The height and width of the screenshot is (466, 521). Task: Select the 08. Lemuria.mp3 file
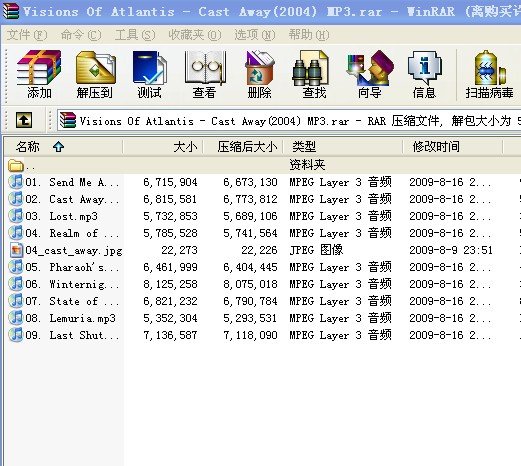click(x=70, y=318)
